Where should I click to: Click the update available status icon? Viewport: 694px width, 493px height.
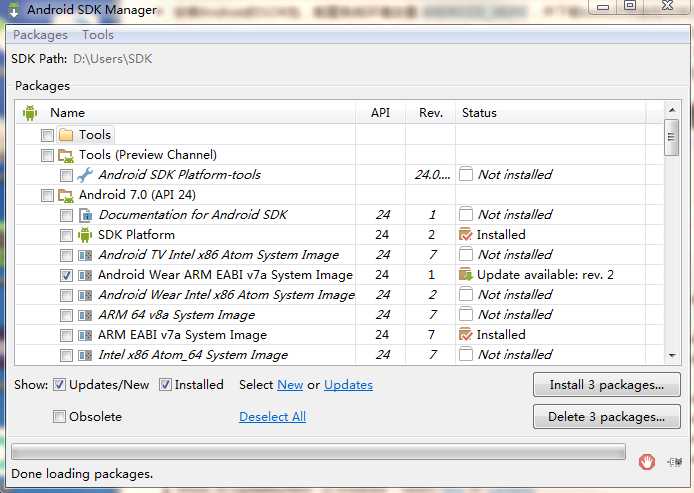[466, 275]
